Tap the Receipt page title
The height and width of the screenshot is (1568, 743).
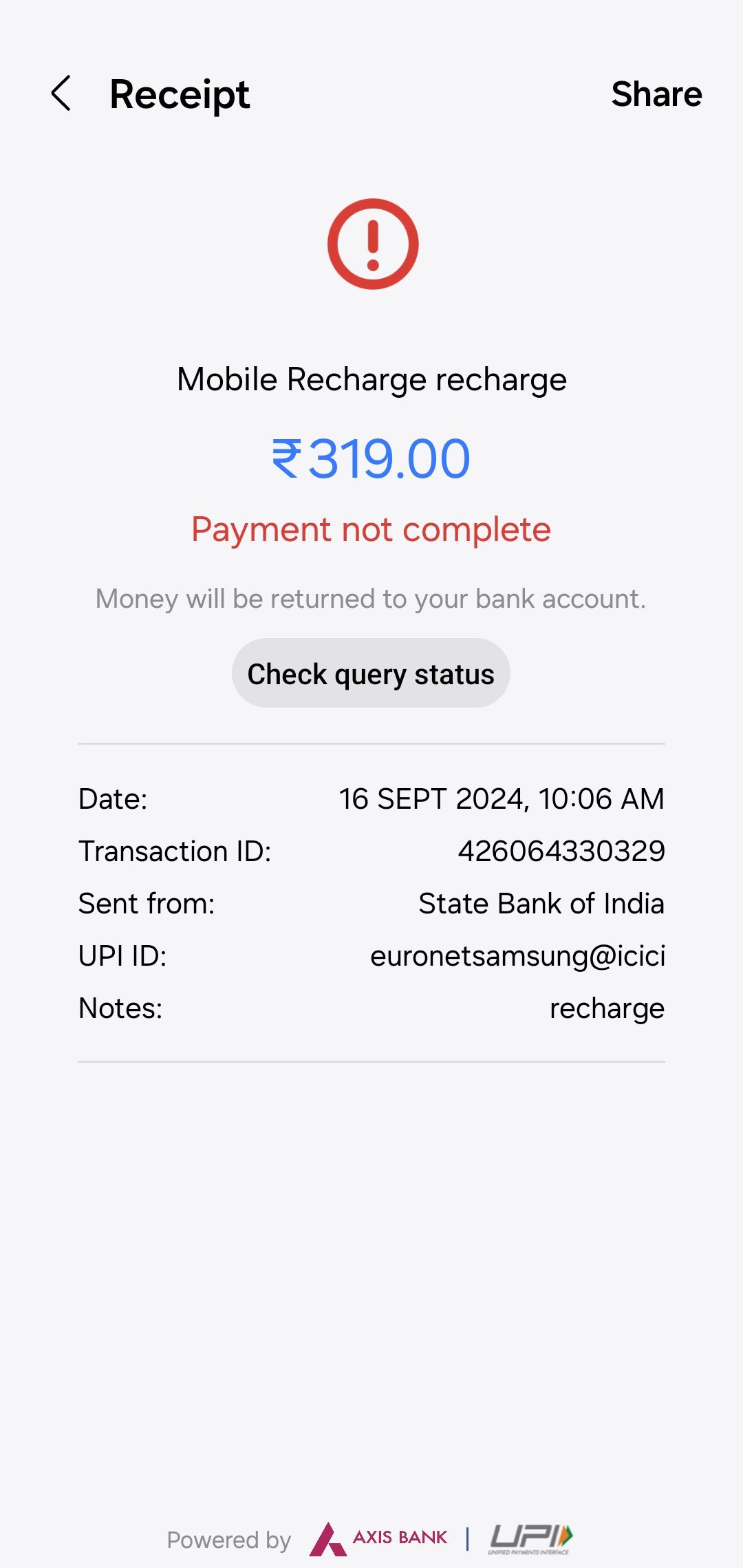180,94
